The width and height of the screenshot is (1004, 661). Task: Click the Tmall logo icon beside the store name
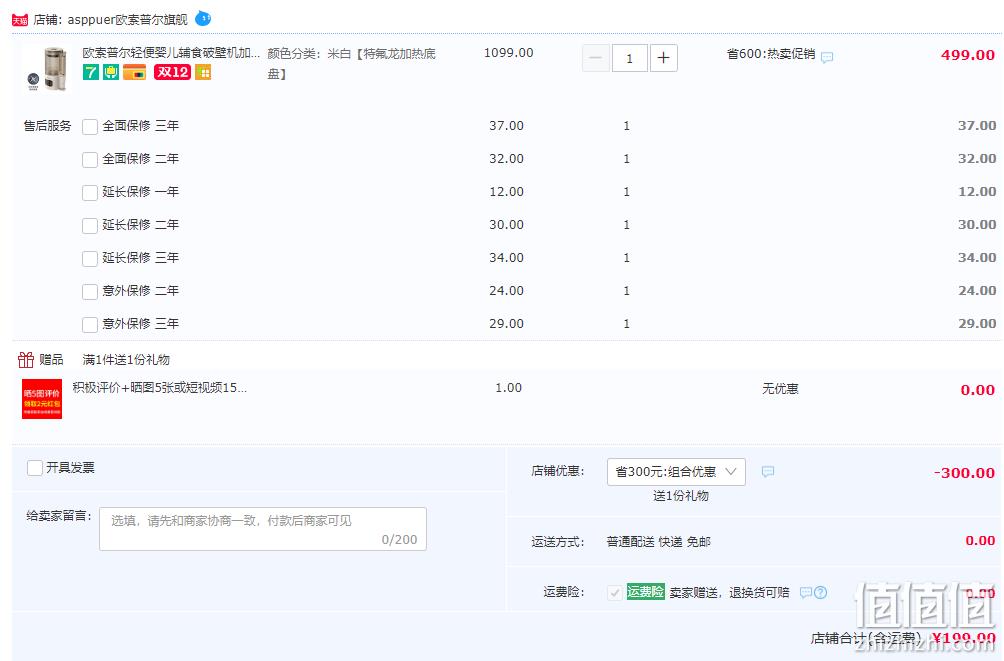(x=20, y=20)
